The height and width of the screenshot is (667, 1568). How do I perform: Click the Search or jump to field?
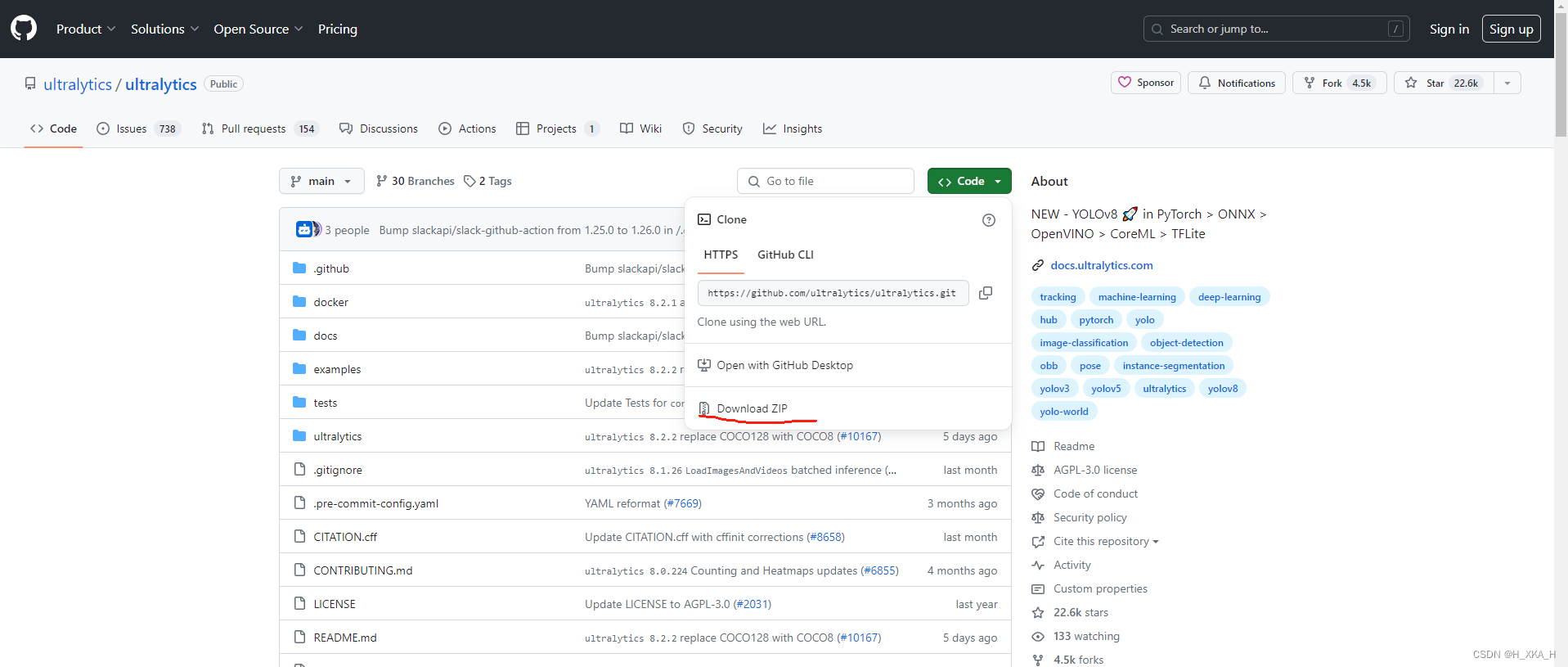coord(1277,29)
